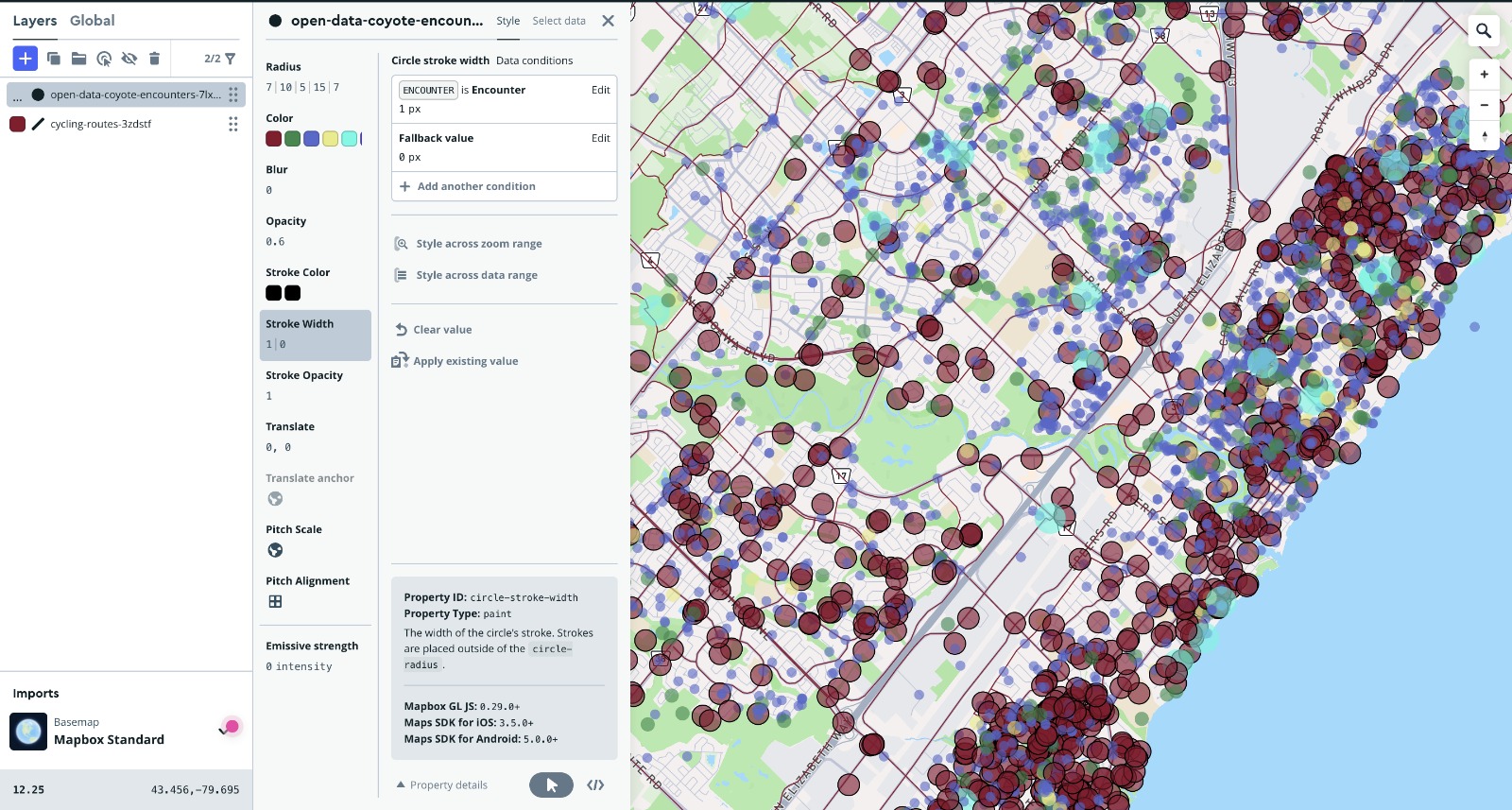Zoom in on the map
Screen dimensions: 1512x810
pyautogui.click(x=1484, y=75)
